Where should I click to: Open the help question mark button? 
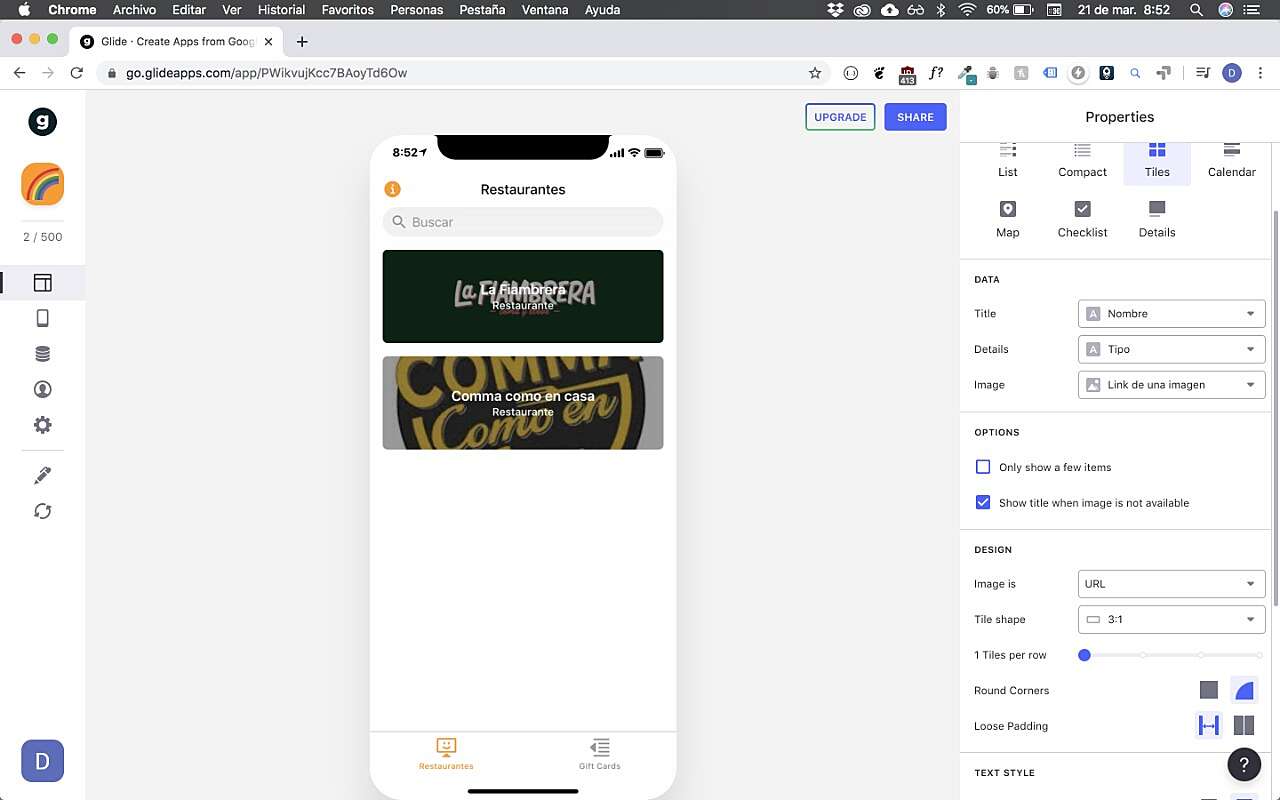pos(1243,765)
